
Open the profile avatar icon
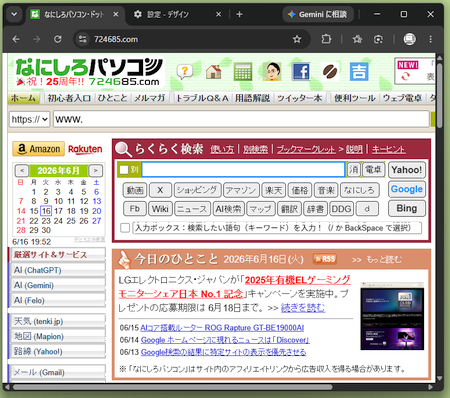(x=409, y=39)
